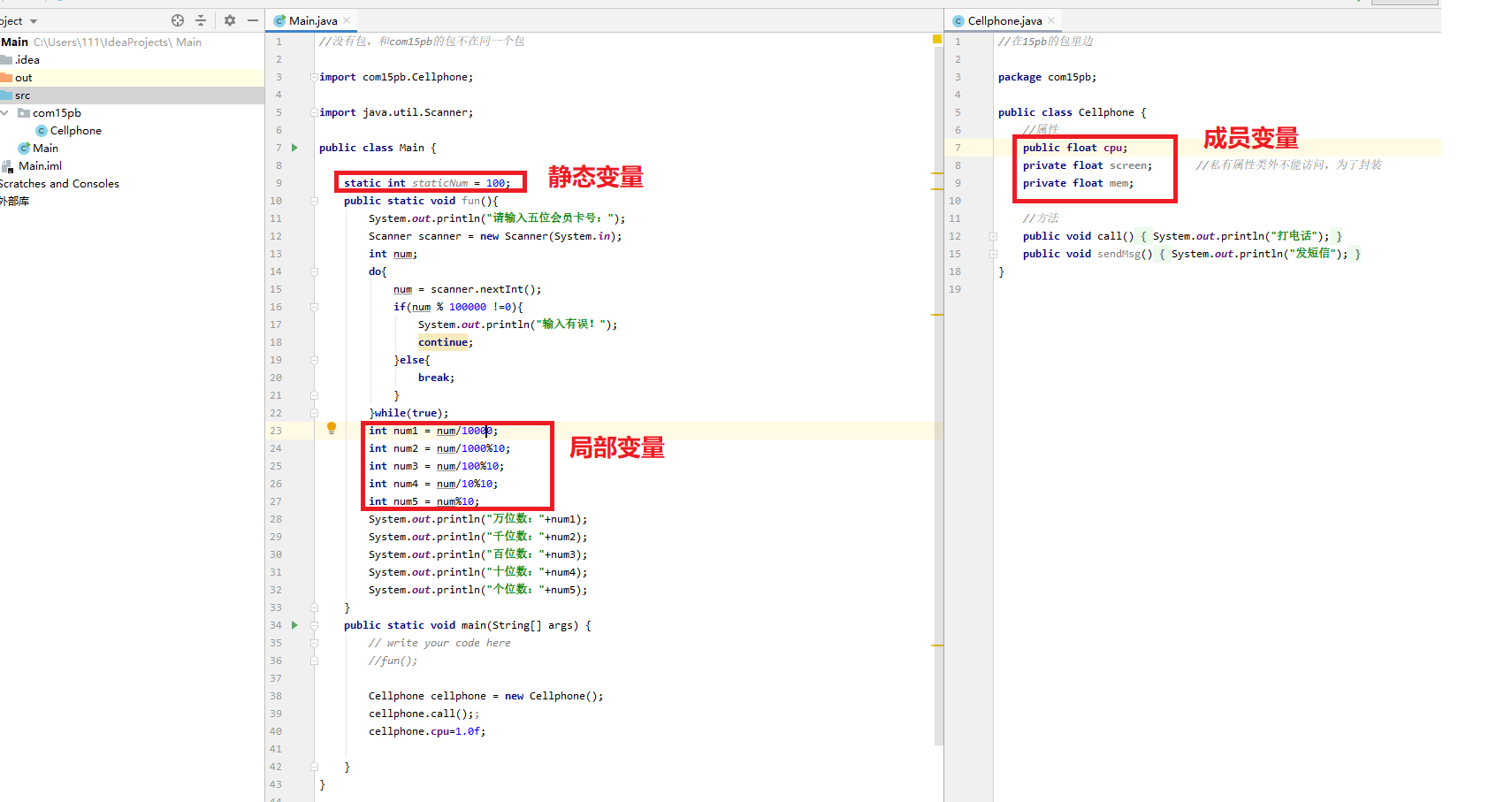Click the yellow lightbulb on line 23

pos(332,429)
